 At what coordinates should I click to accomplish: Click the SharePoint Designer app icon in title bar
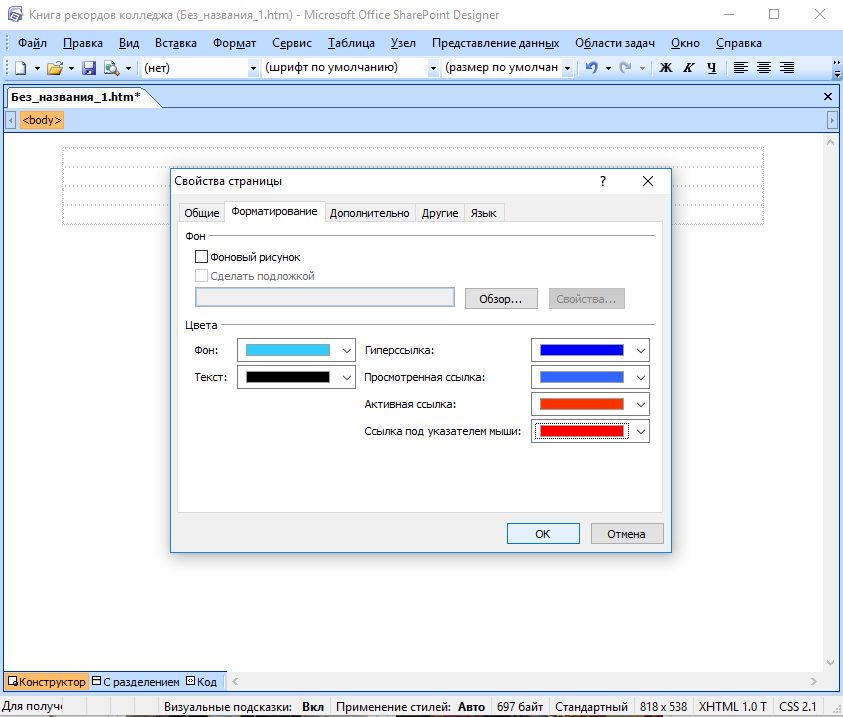tap(15, 14)
